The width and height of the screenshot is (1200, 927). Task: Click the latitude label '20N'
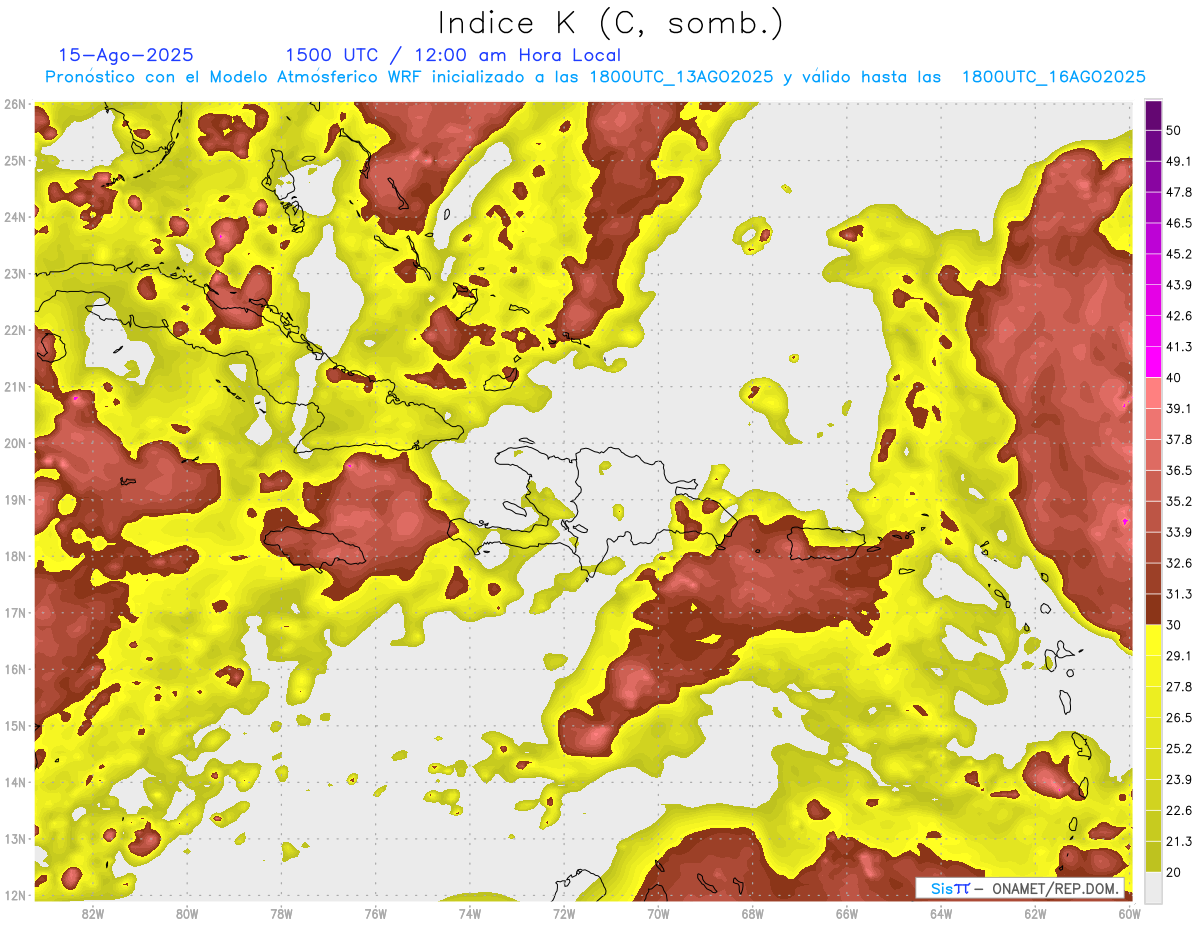pos(15,443)
